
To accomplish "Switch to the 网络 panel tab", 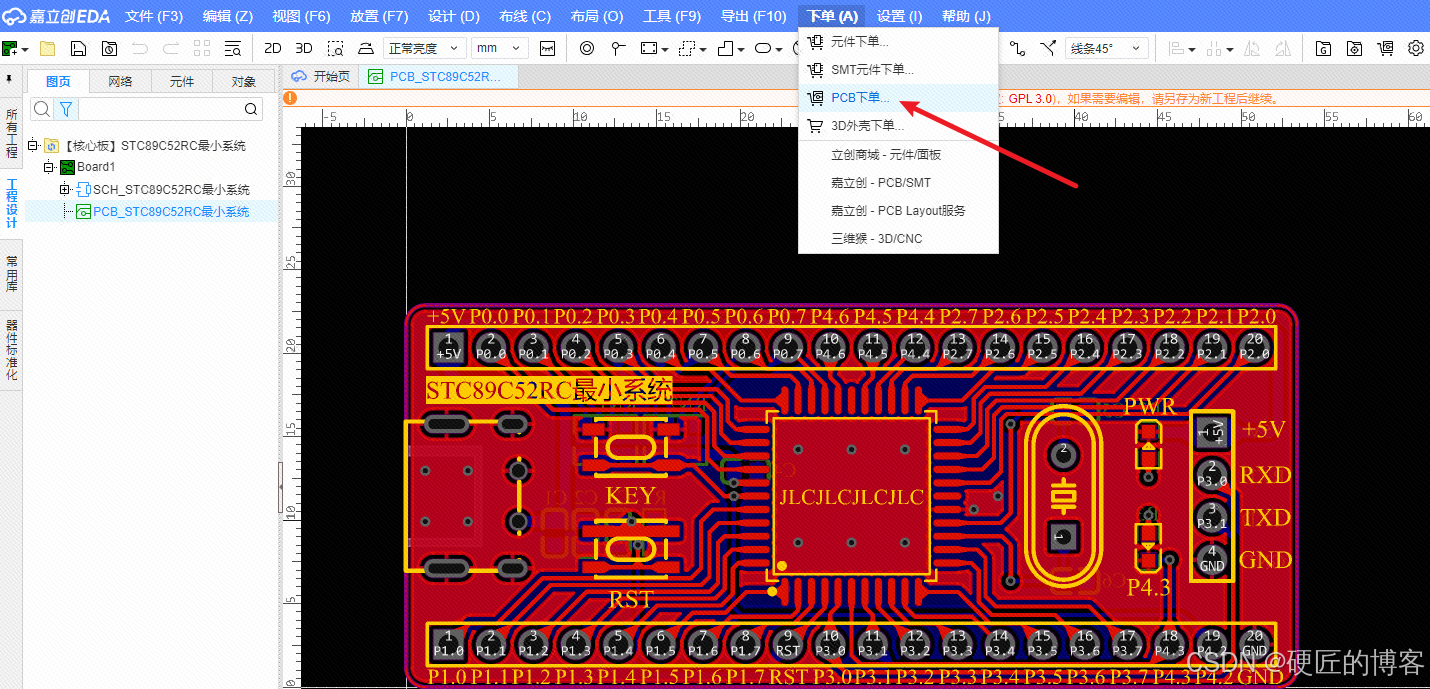I will click(x=120, y=82).
